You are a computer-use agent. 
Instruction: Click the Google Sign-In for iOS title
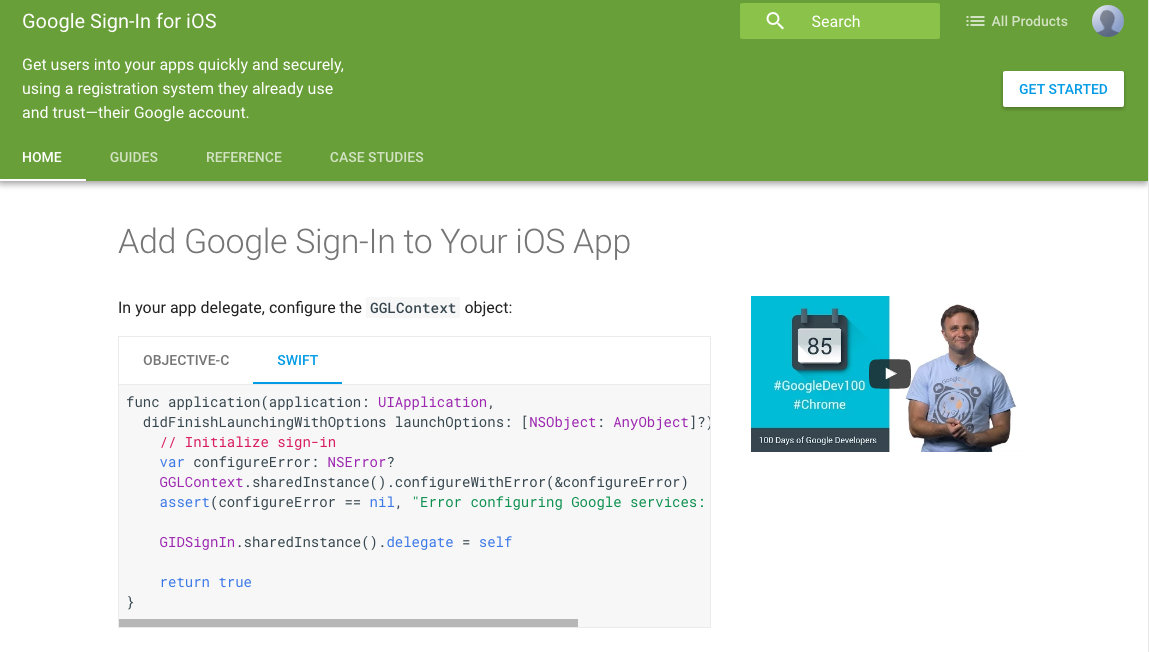pos(119,21)
